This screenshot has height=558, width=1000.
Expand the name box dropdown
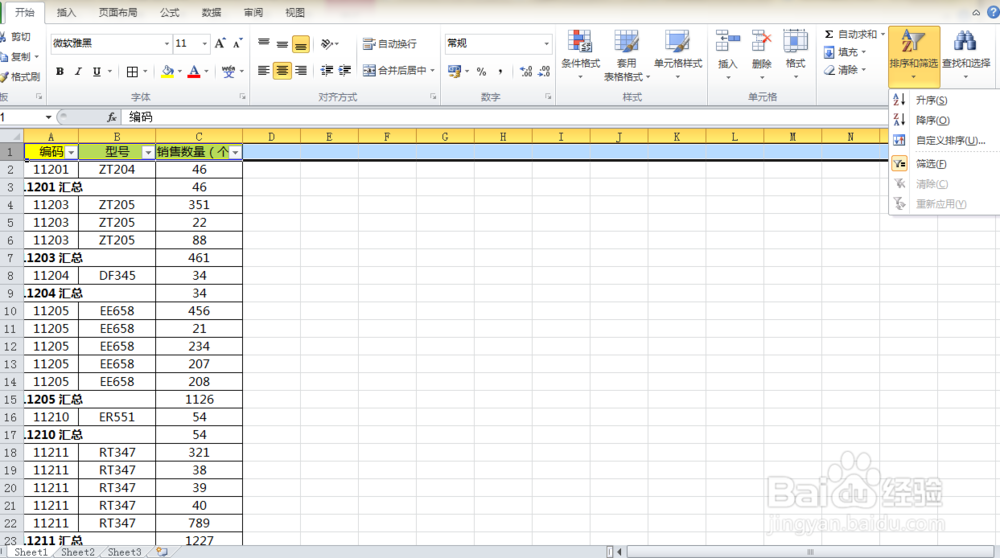click(48, 117)
